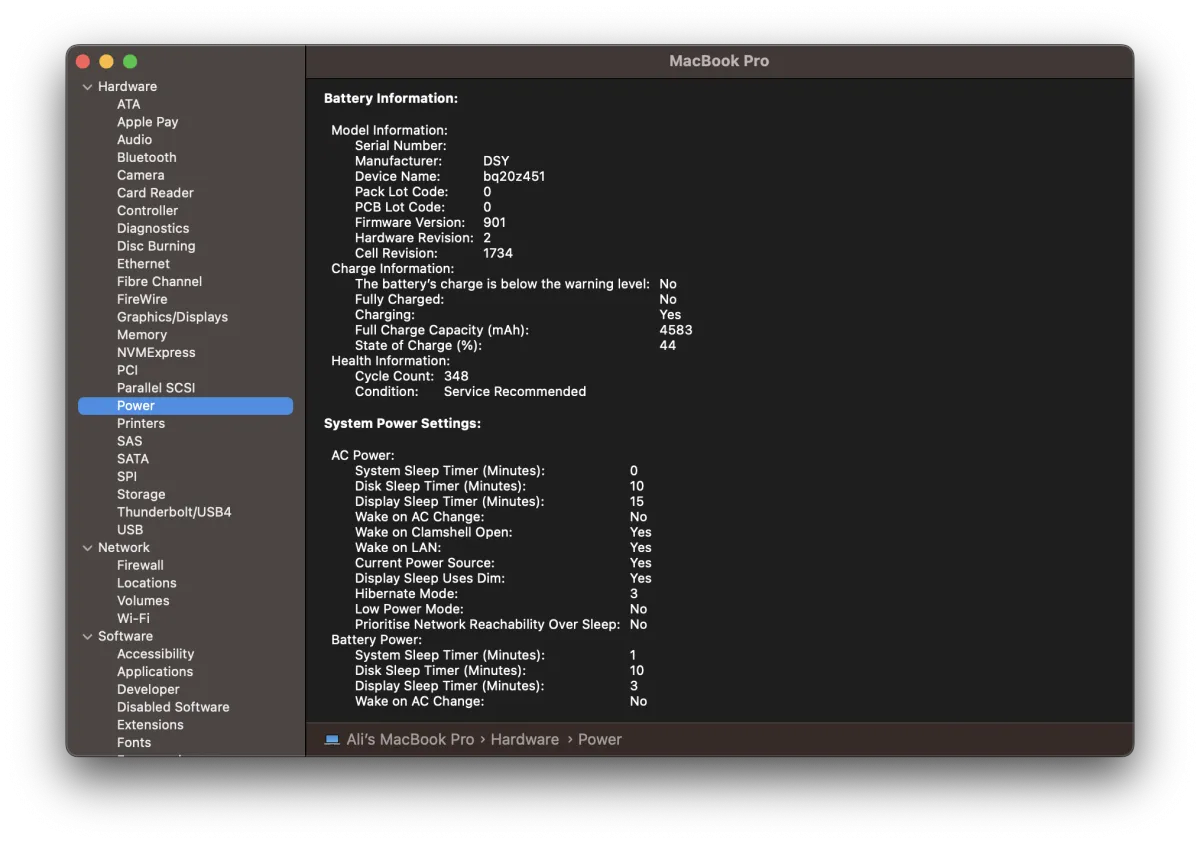Viewport: 1200px width, 844px height.
Task: Select Developer under Software
Action: coord(148,690)
